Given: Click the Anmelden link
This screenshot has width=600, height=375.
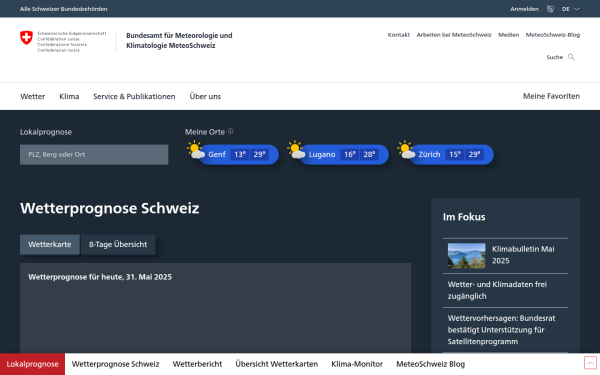Looking at the screenshot, I should point(524,9).
